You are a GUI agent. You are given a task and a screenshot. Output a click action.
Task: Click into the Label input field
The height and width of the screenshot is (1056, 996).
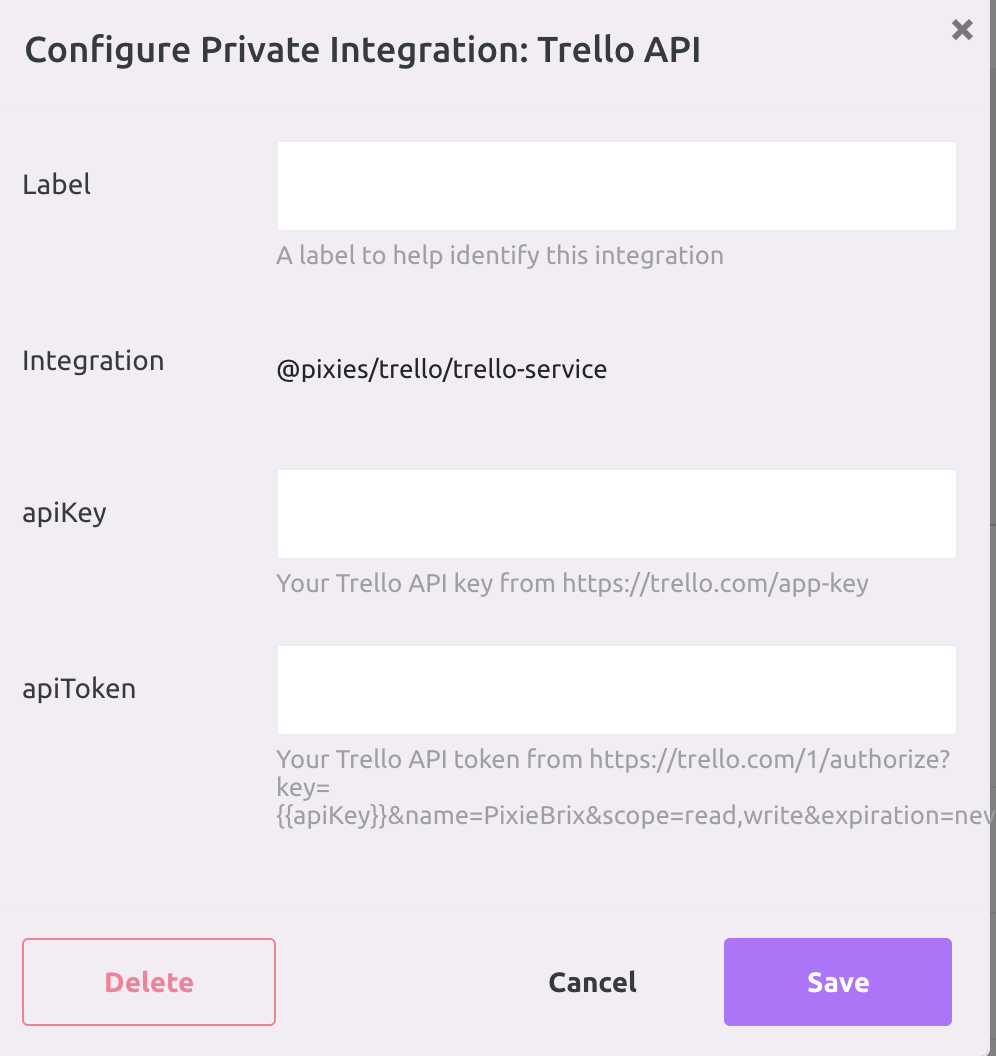615,185
